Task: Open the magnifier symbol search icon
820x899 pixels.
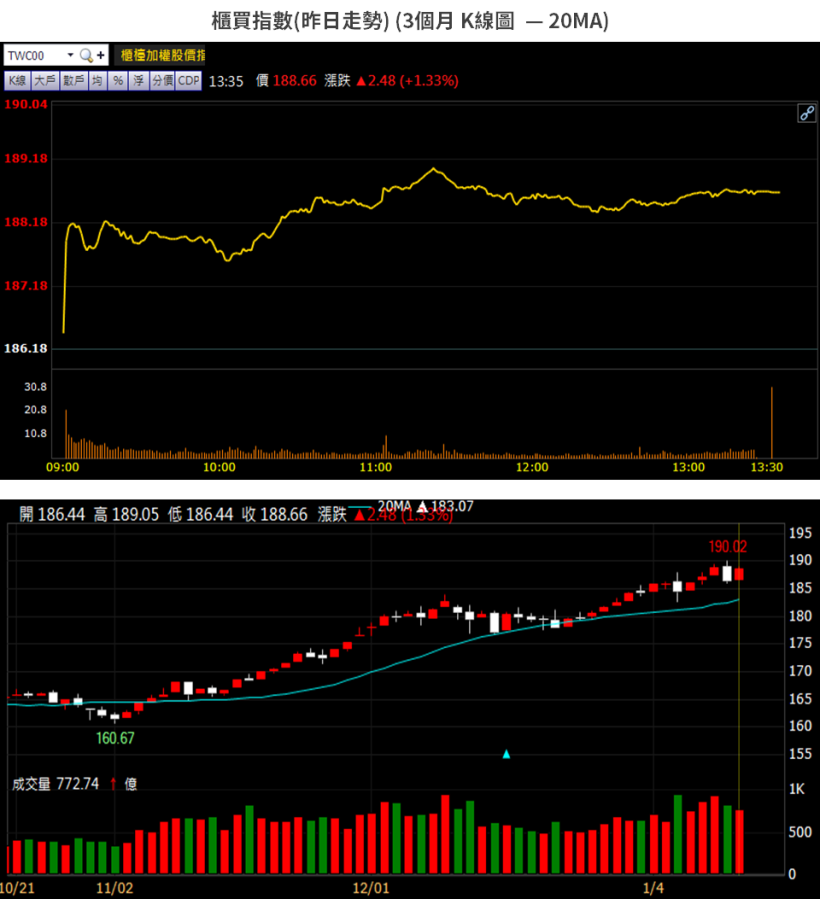Action: coord(86,56)
